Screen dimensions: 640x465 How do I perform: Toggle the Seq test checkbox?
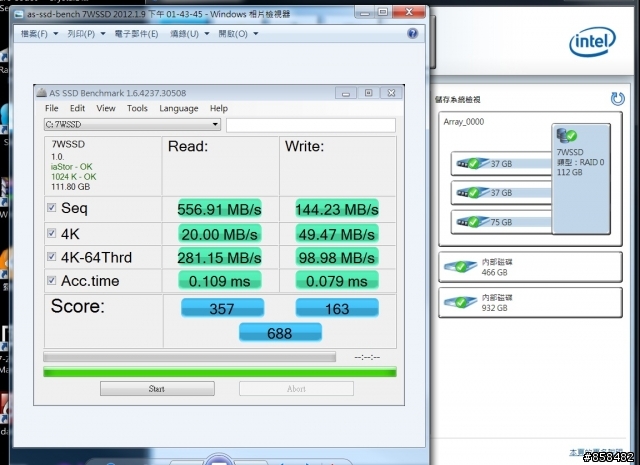coord(51,207)
